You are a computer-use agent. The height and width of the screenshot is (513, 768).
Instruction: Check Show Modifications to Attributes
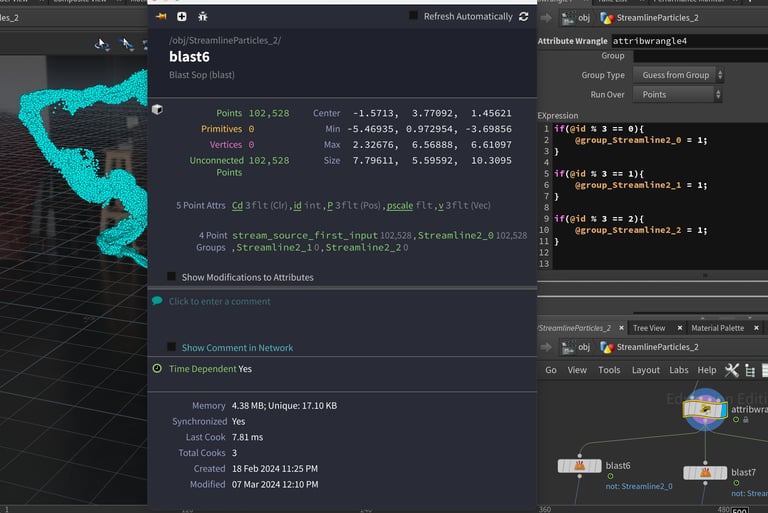171,276
